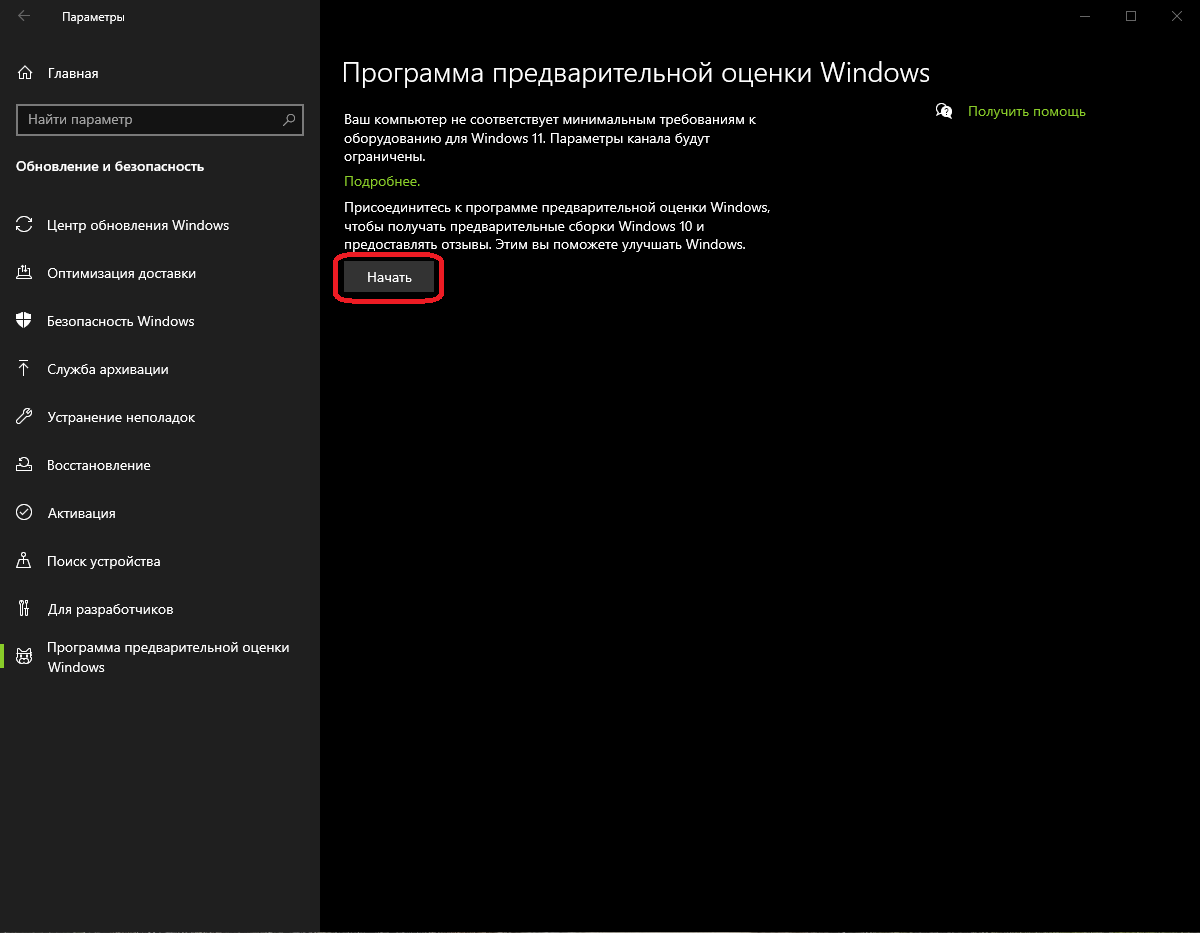The image size is (1200, 933).
Task: Click the Получить помощь link
Action: pyautogui.click(x=1026, y=111)
